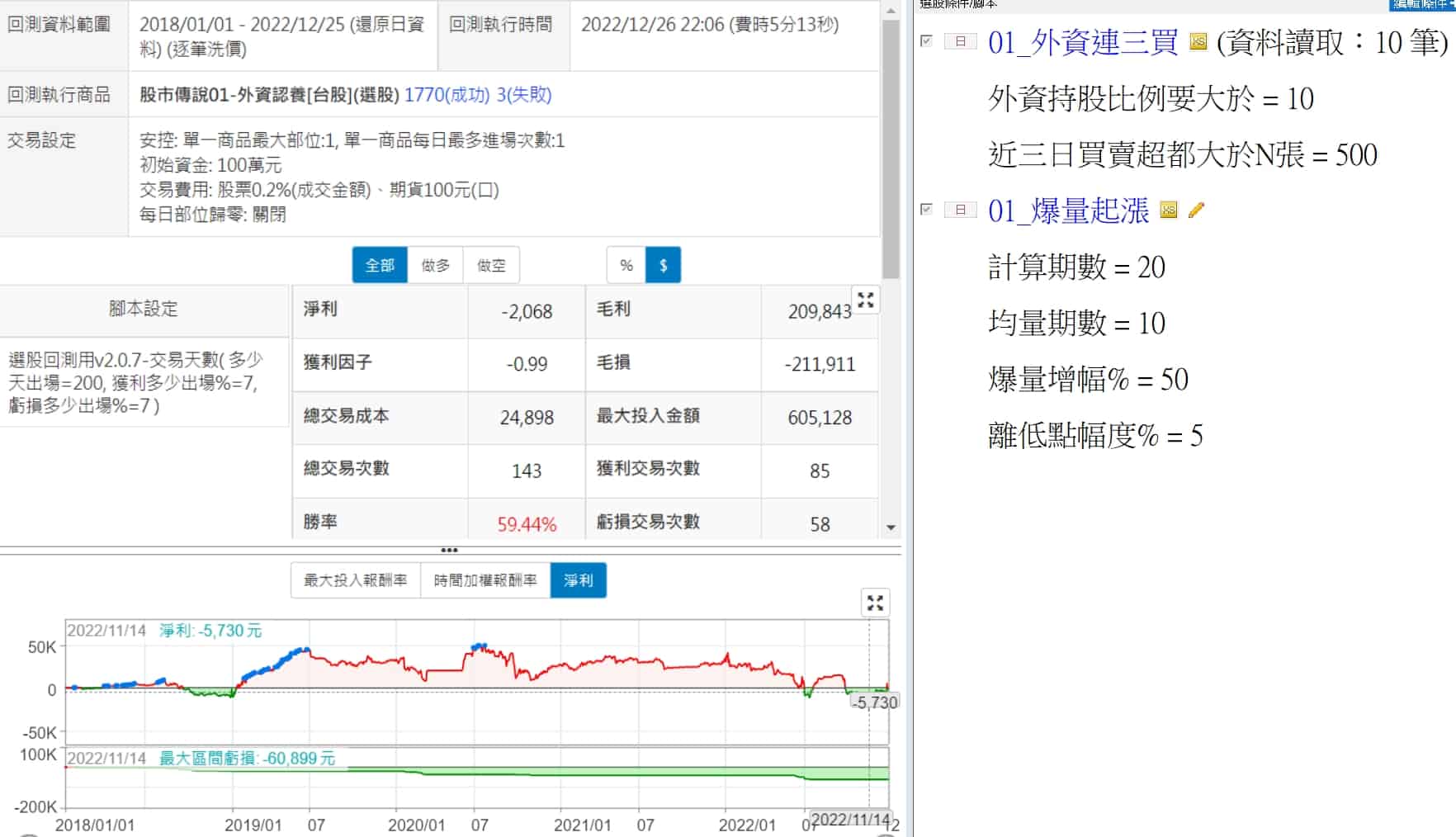Click the XS script icon beside 01_爆量起漲

click(1168, 210)
